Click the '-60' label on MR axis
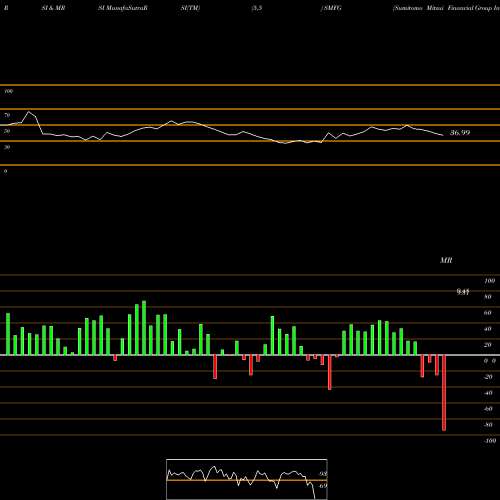The width and height of the screenshot is (500, 500). pyautogui.click(x=488, y=409)
